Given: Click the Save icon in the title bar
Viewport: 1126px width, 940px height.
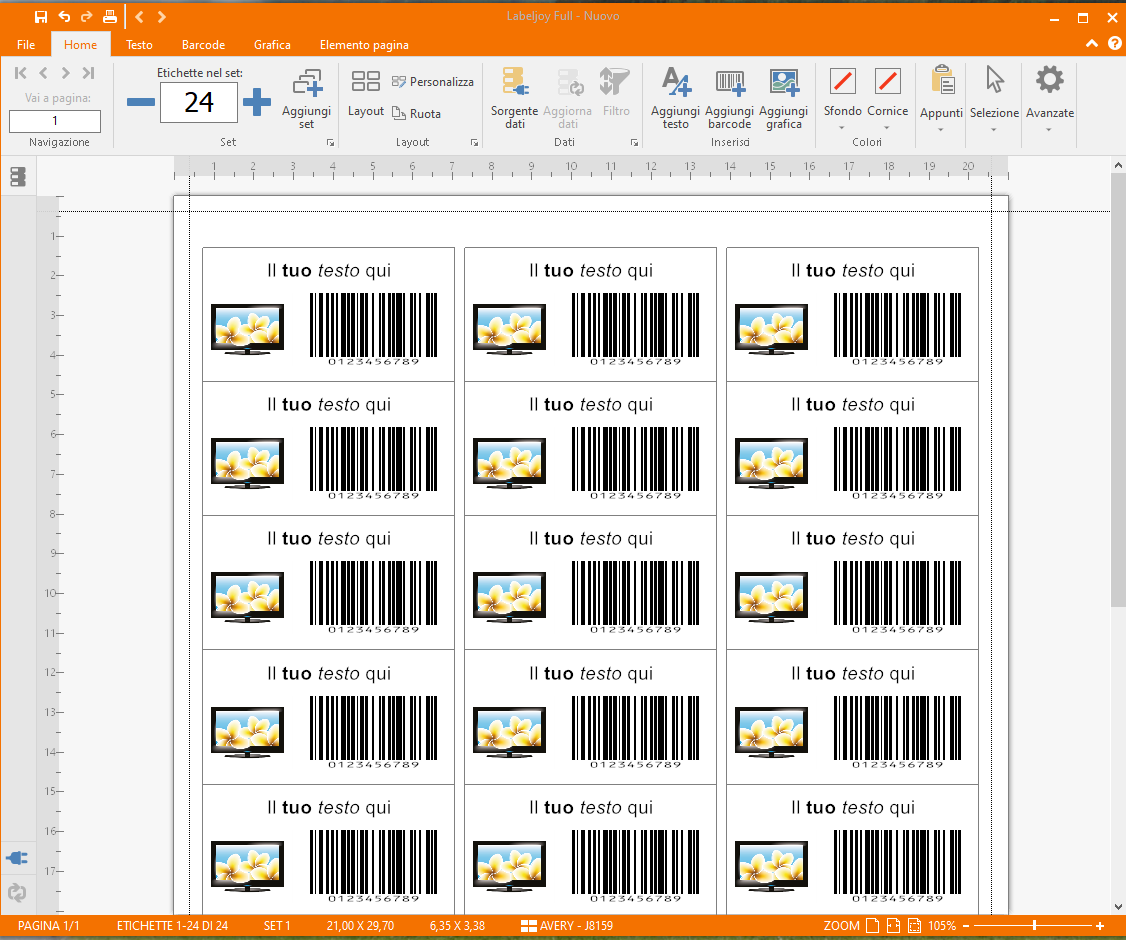Looking at the screenshot, I should pos(41,17).
